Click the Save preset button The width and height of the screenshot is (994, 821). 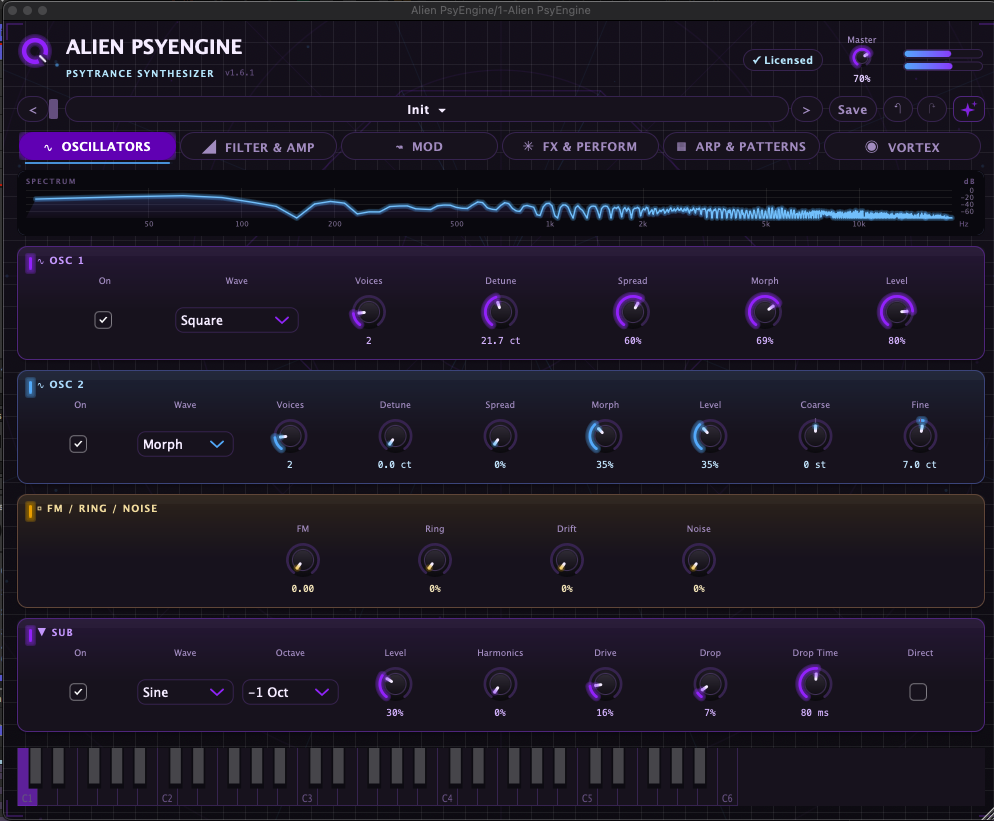(853, 110)
